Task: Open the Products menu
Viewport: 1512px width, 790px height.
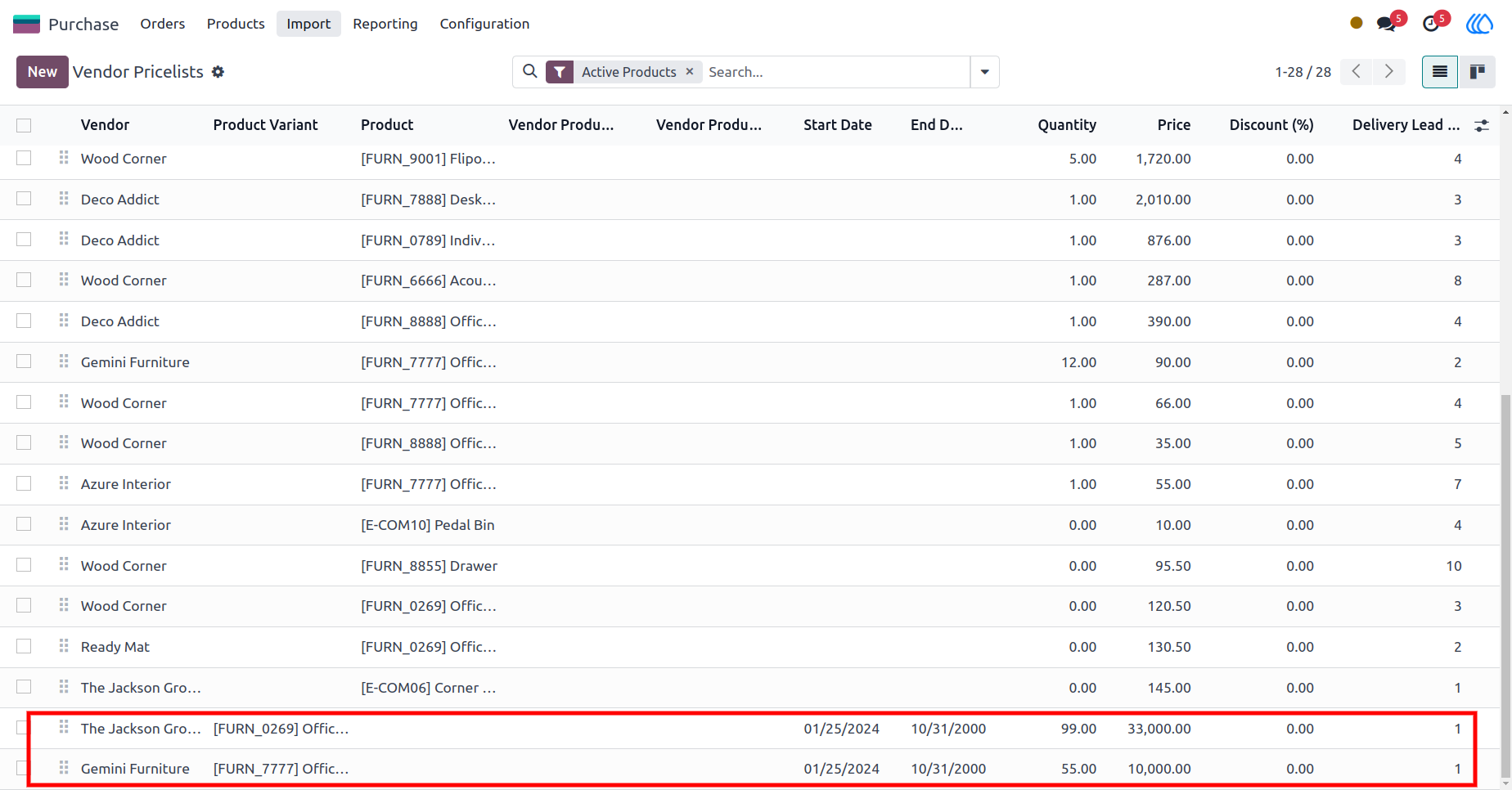Action: [x=236, y=24]
